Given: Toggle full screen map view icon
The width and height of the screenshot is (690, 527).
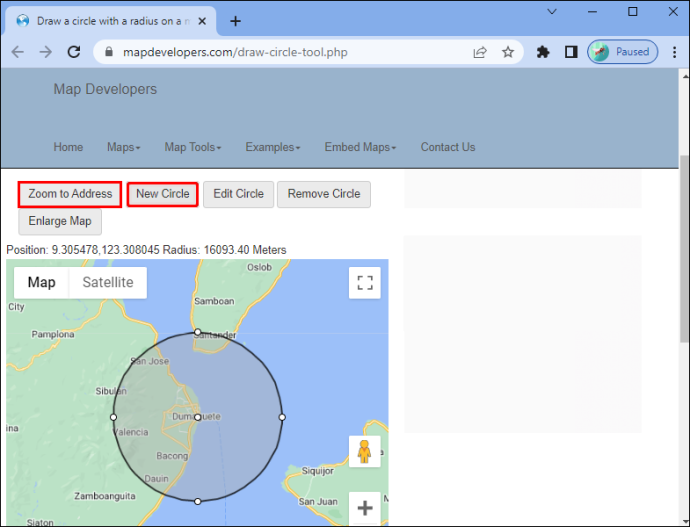Looking at the screenshot, I should [x=365, y=283].
